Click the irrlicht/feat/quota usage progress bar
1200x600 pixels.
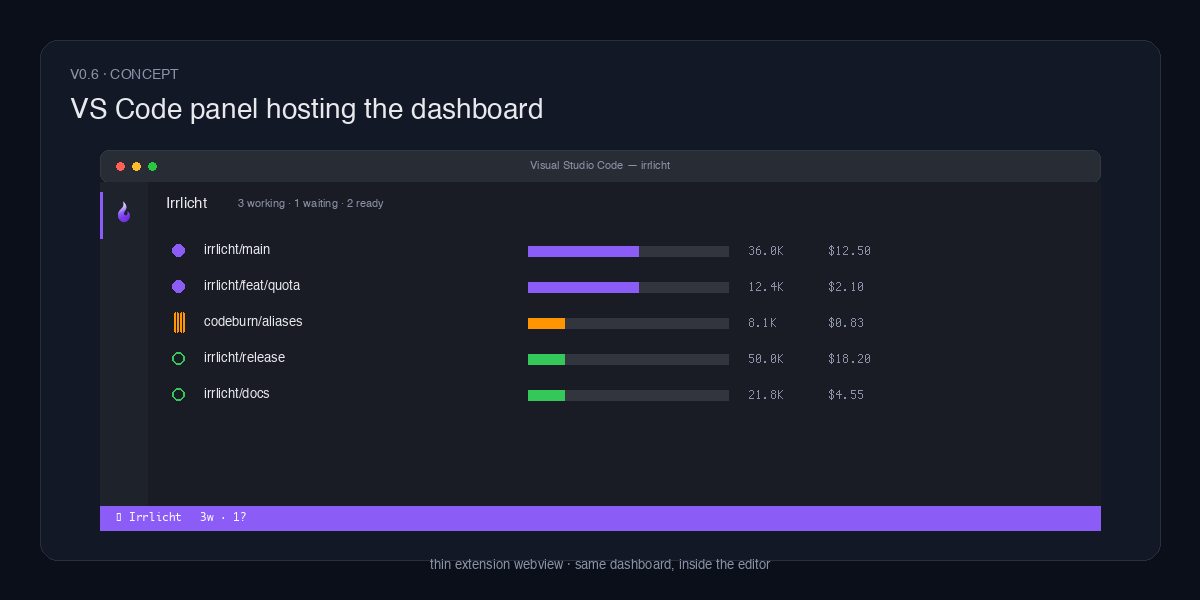(628, 287)
